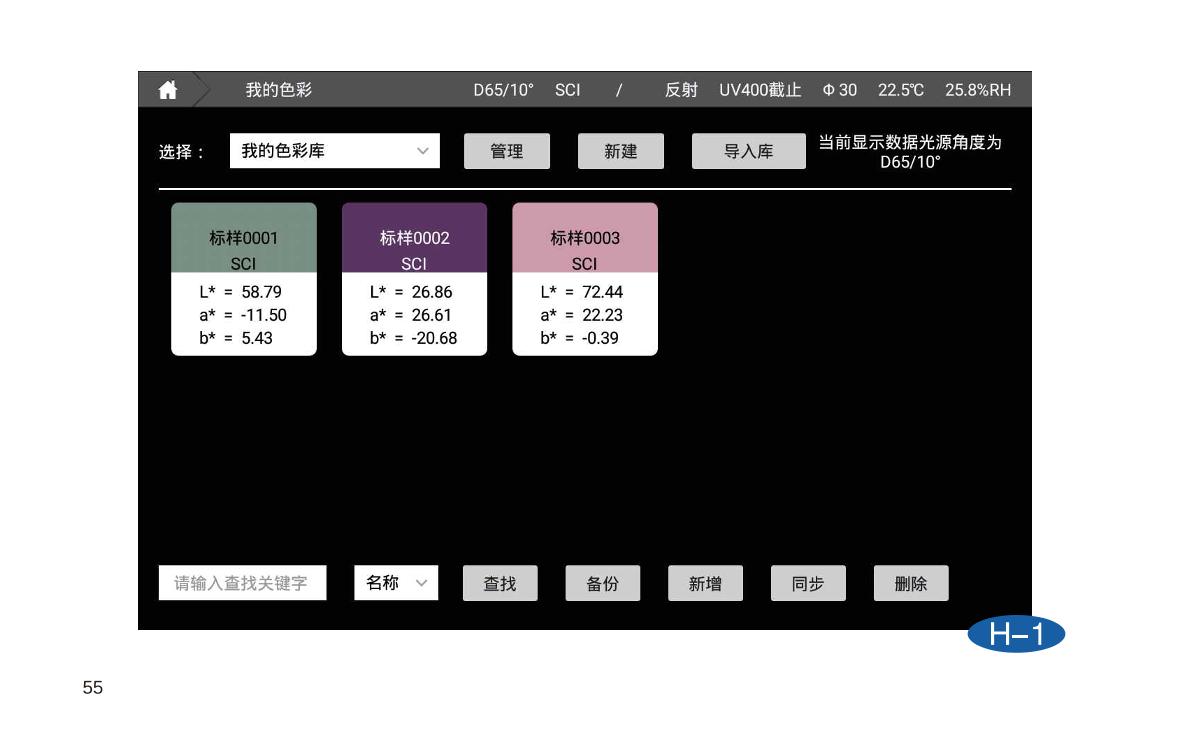Click the home icon in the top bar

point(168,90)
